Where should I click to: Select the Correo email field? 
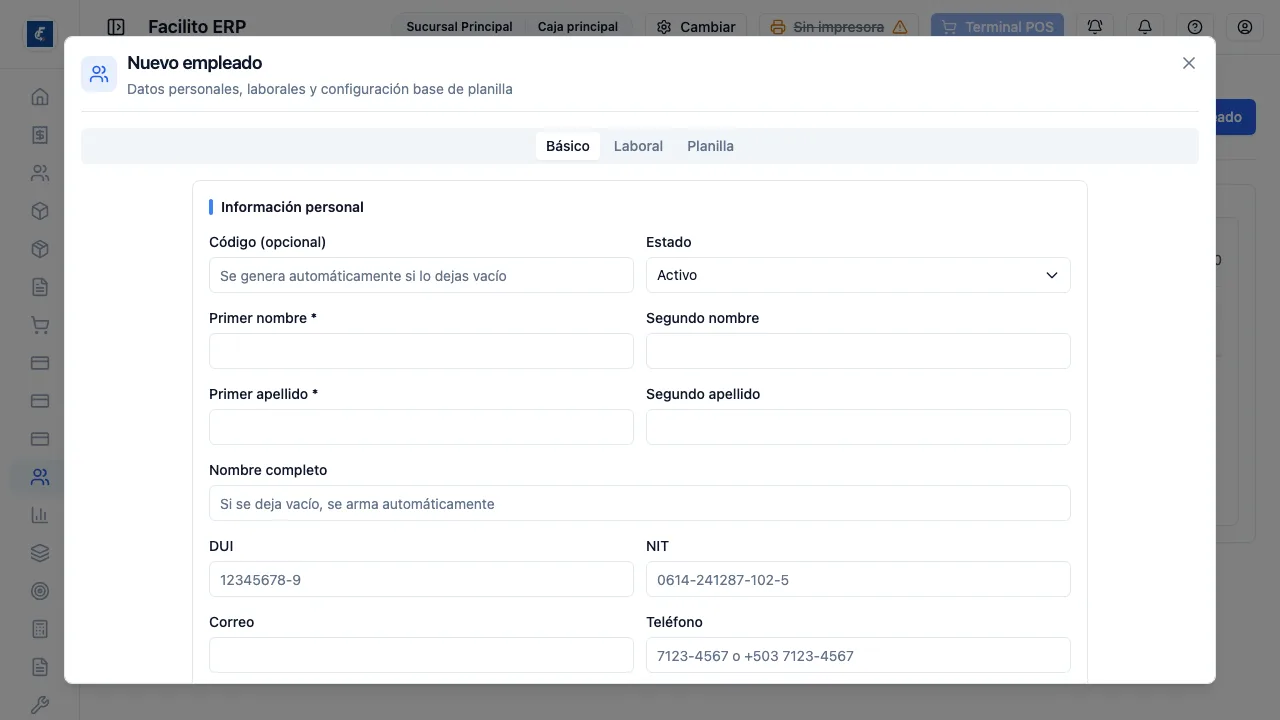click(421, 655)
